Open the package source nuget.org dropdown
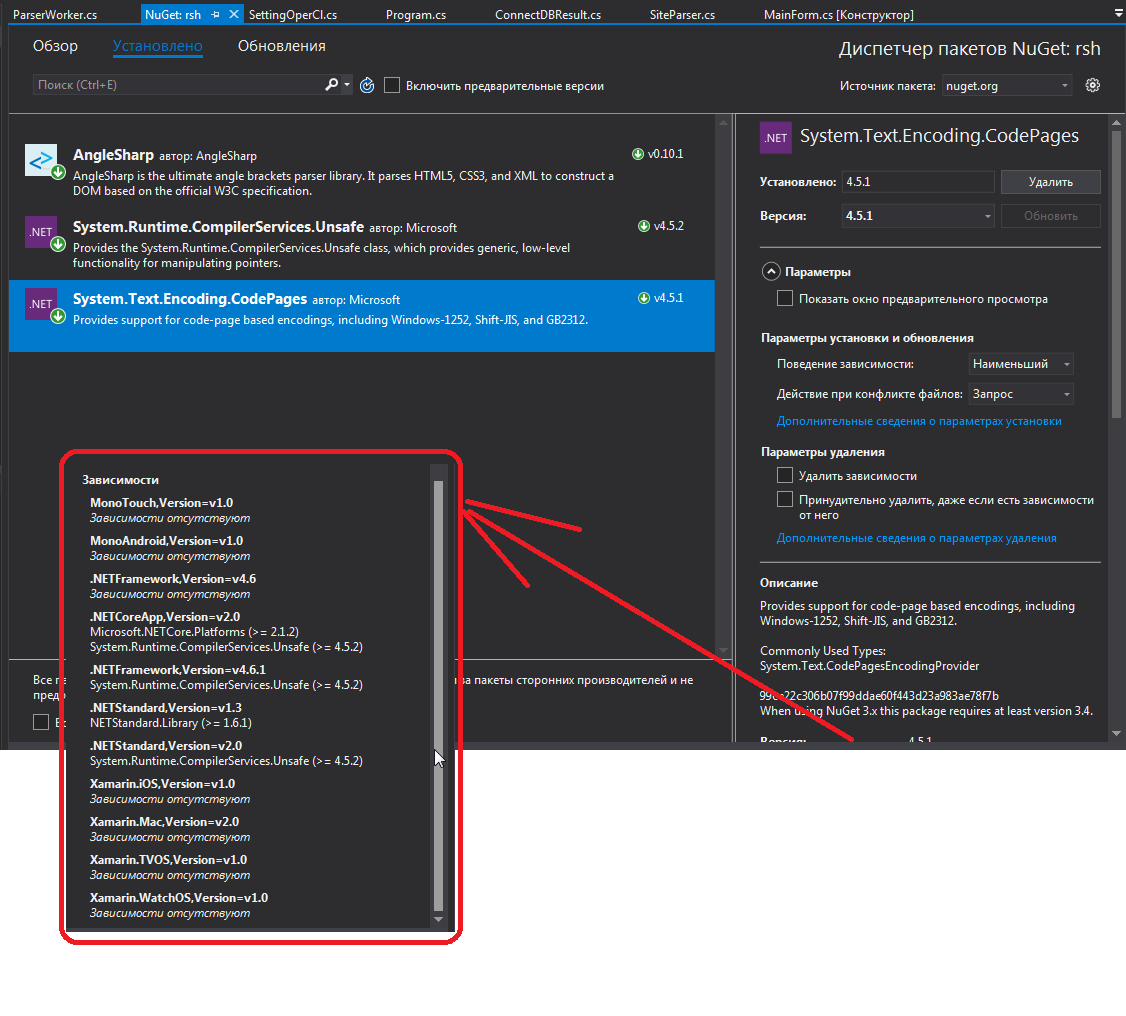The height and width of the screenshot is (1016, 1126). 1007,85
